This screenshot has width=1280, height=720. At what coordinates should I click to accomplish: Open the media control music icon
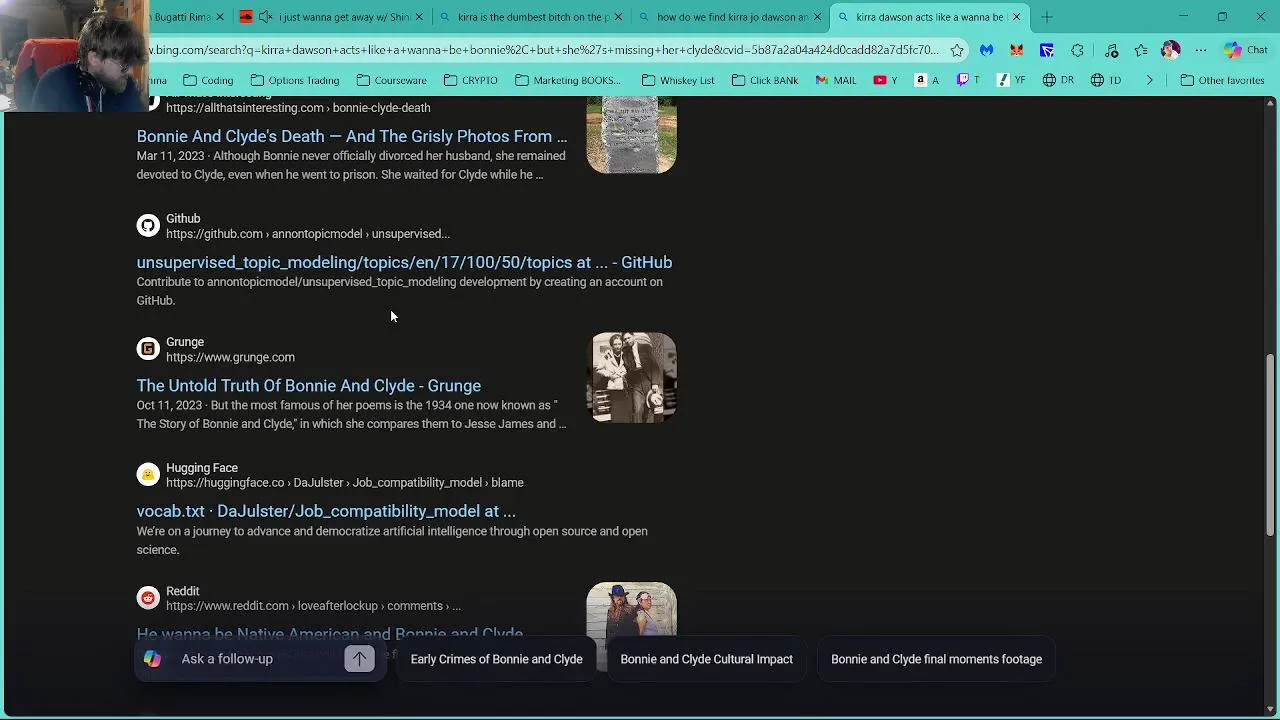coord(1111,50)
